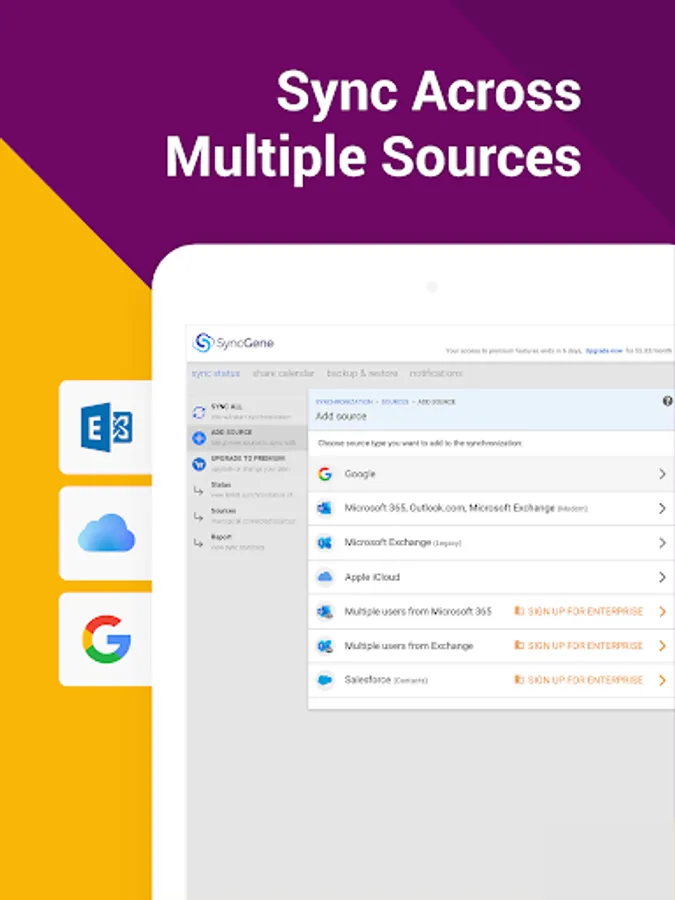The image size is (675, 900).
Task: Click Sign Up For Enterprise on Microsoft 365 row
Action: tap(579, 611)
